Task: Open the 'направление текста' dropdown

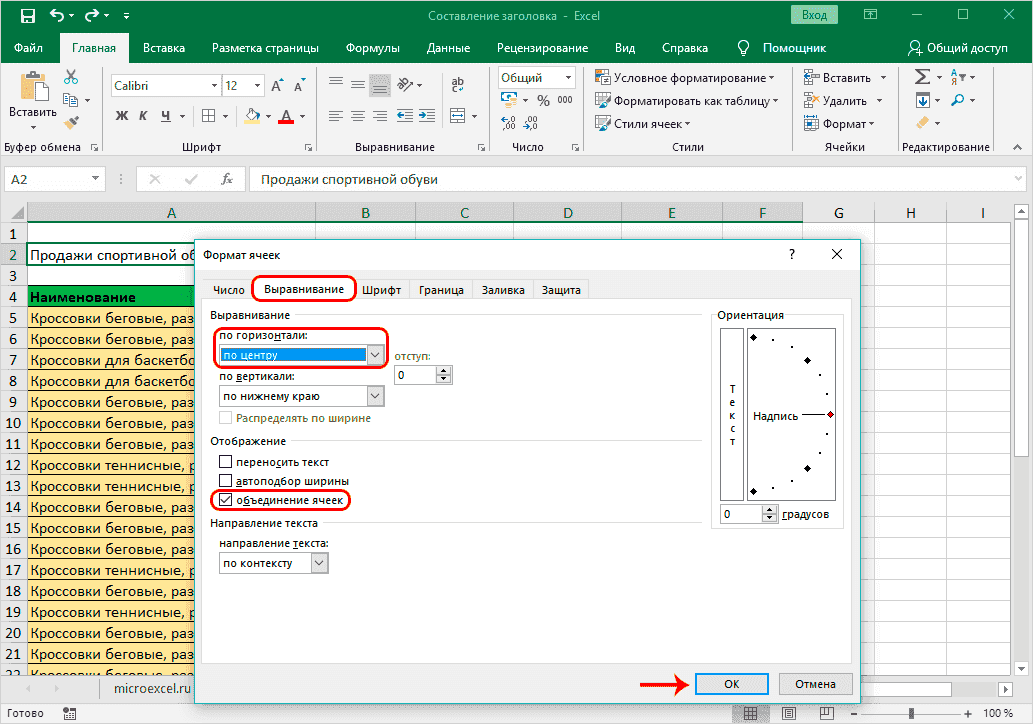Action: pos(319,563)
